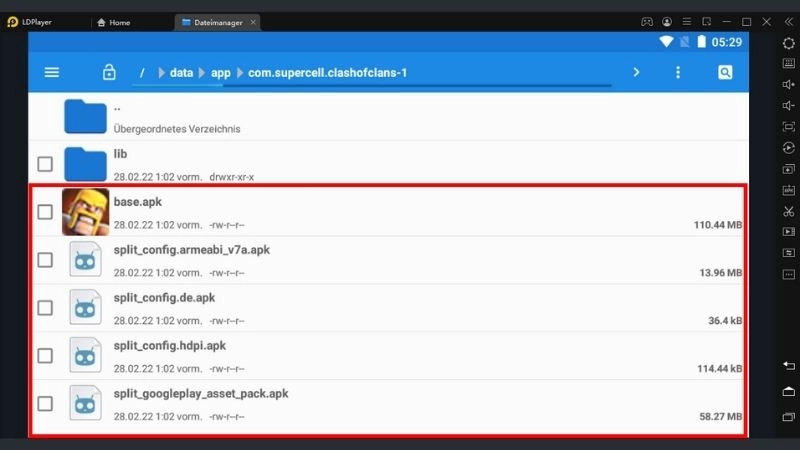Select split_googleplay_asset_pack.apk file name
Viewport: 800px width, 450px height.
201,394
